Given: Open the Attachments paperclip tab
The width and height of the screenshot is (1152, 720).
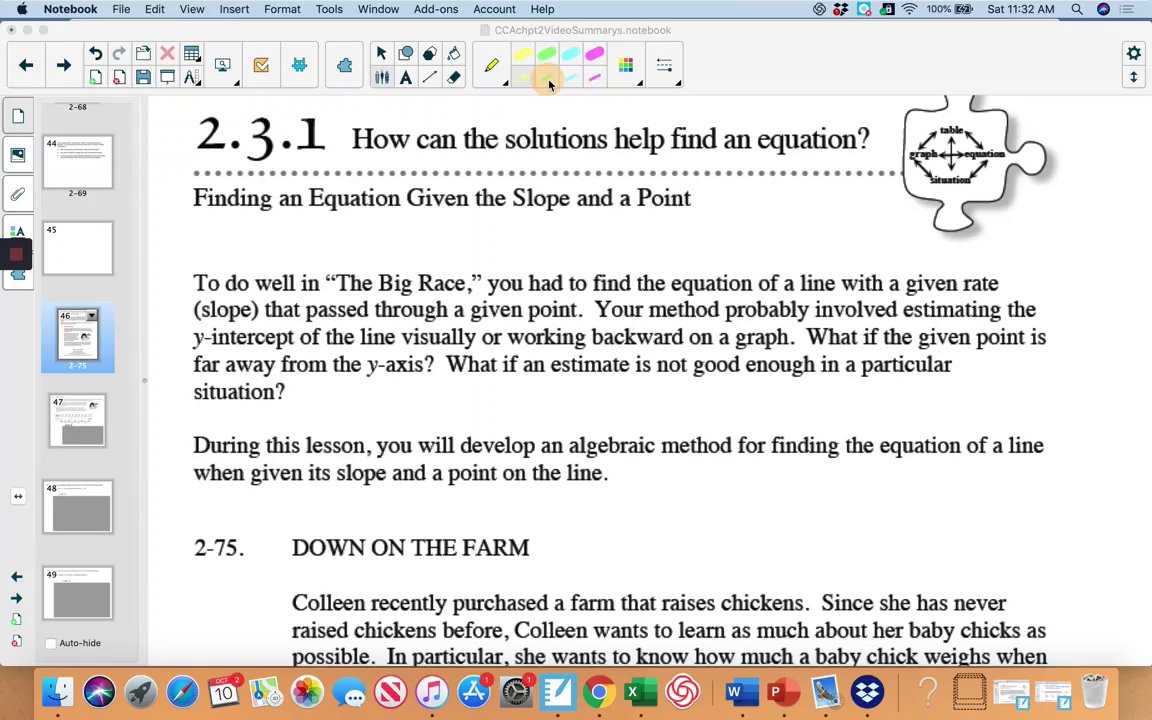Looking at the screenshot, I should (18, 194).
